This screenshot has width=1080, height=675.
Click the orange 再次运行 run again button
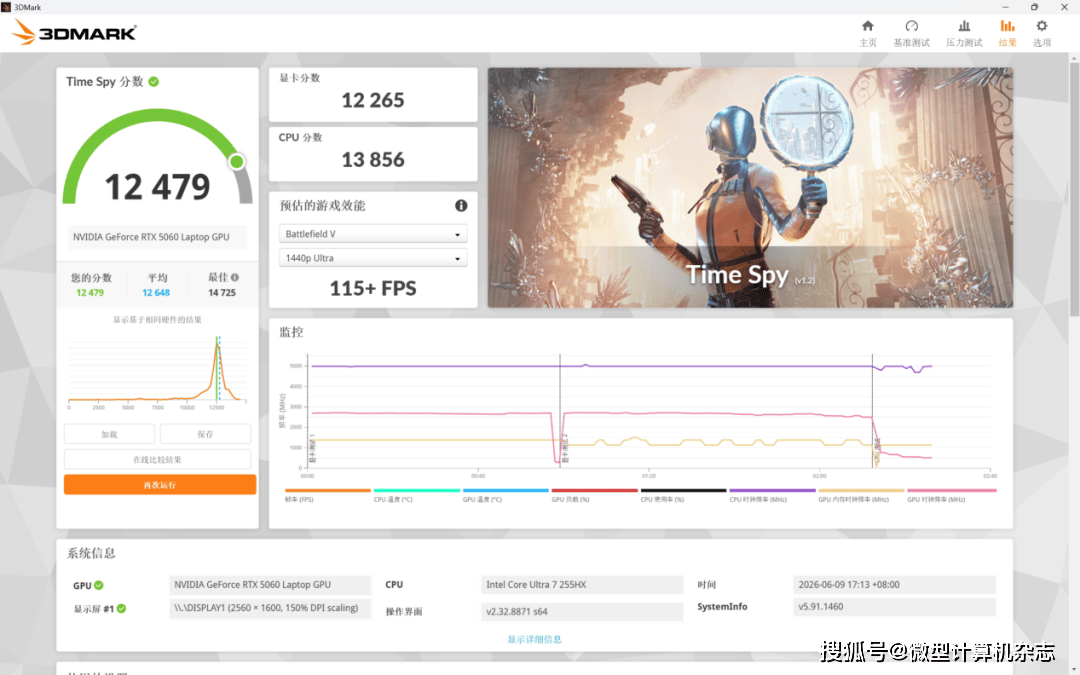(160, 484)
